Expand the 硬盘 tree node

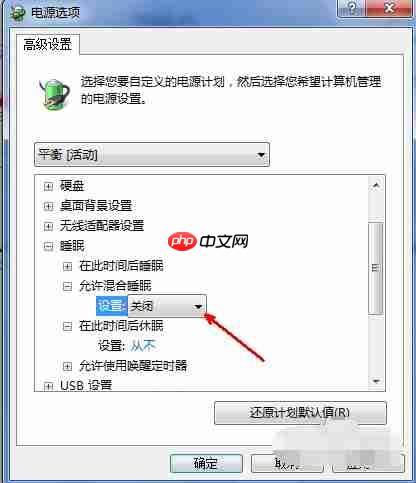click(48, 186)
